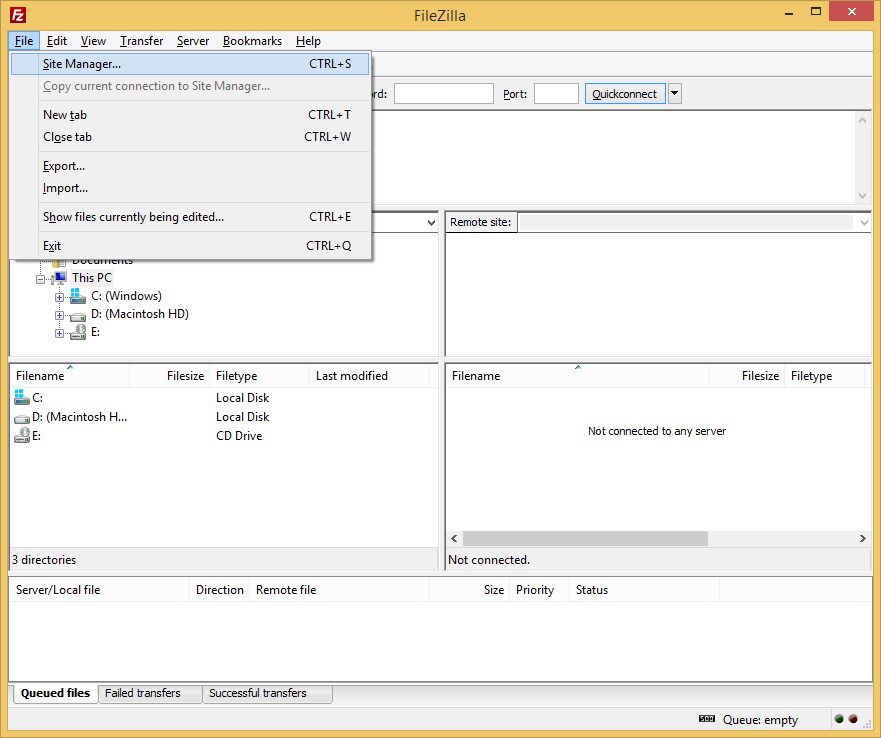This screenshot has width=881, height=738.
Task: Select the E: CD drive icon in file list
Action: (x=21, y=436)
